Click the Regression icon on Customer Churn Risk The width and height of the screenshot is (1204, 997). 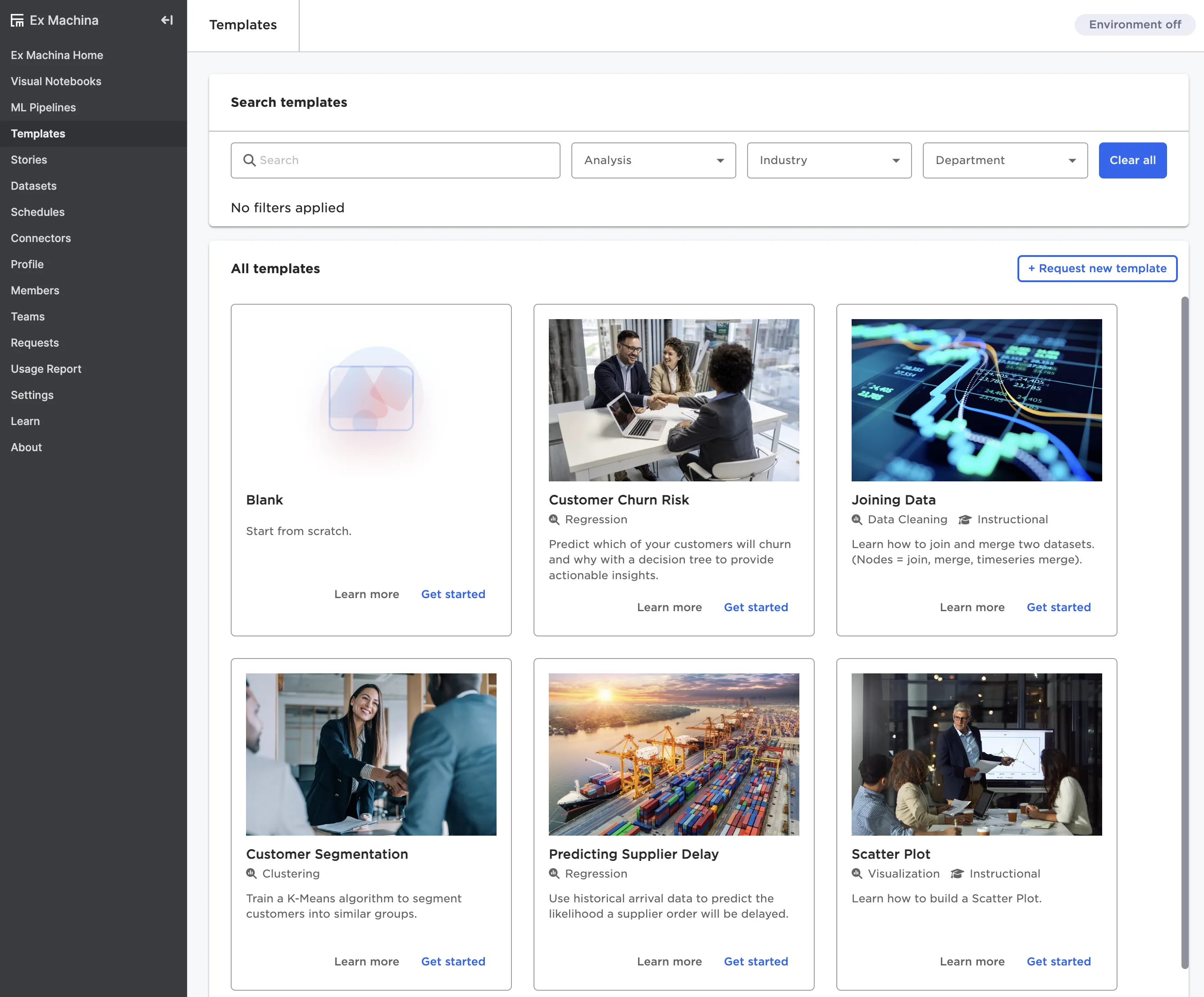[x=554, y=519]
